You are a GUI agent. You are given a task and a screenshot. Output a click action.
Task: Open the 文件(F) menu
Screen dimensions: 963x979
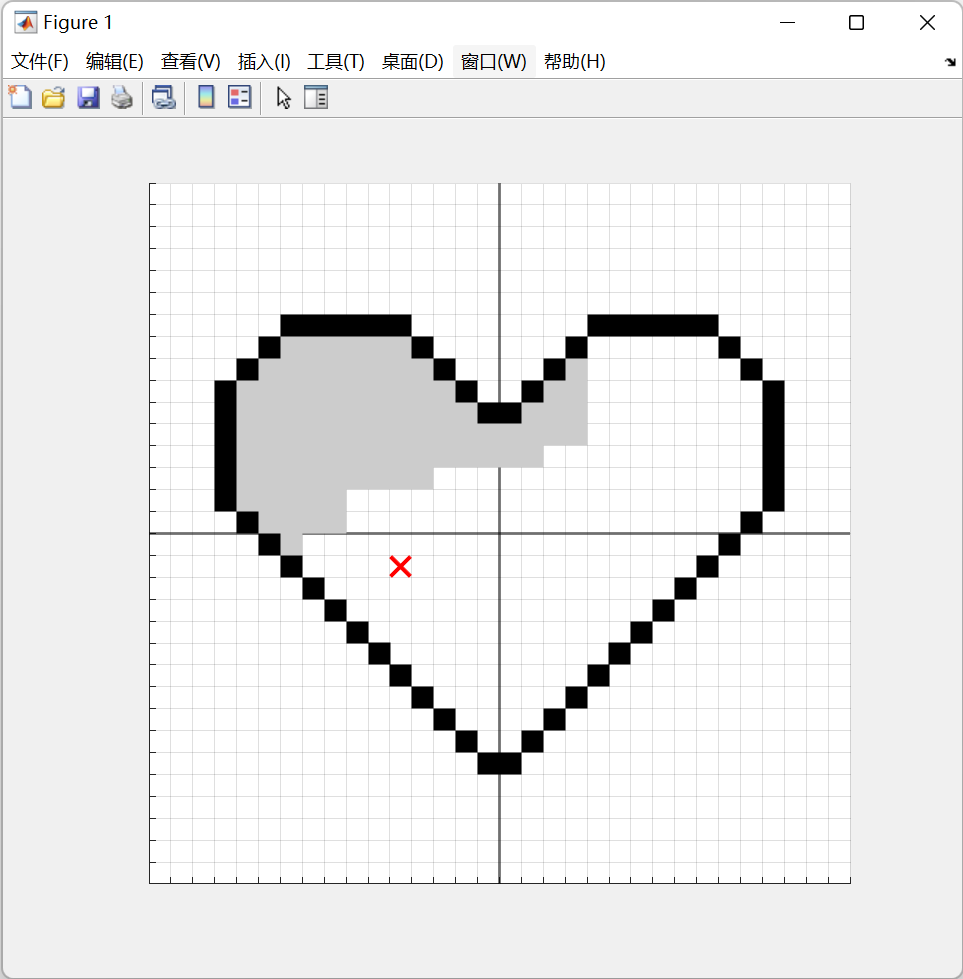tap(40, 62)
